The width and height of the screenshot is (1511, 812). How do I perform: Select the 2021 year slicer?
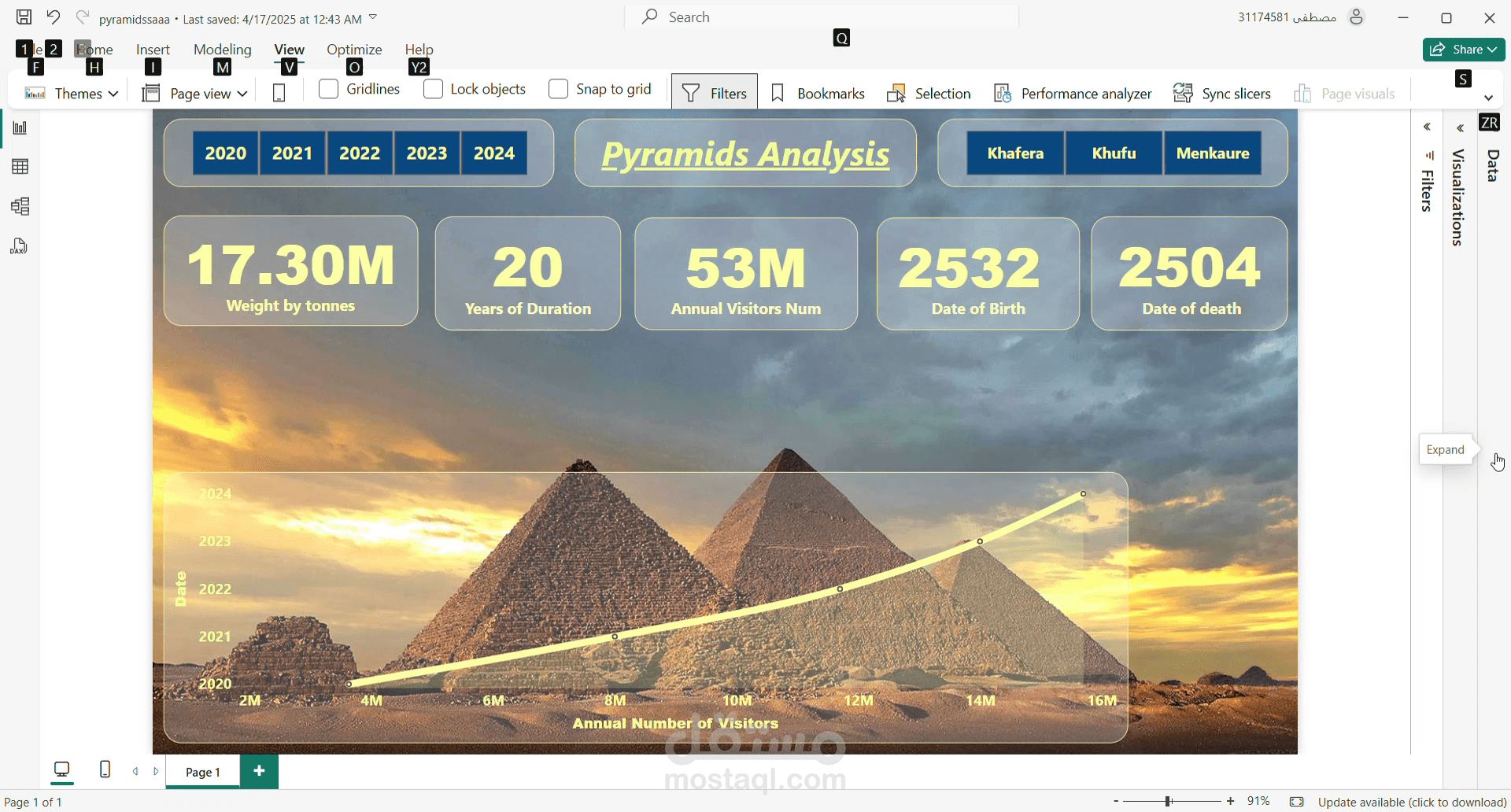pos(293,153)
